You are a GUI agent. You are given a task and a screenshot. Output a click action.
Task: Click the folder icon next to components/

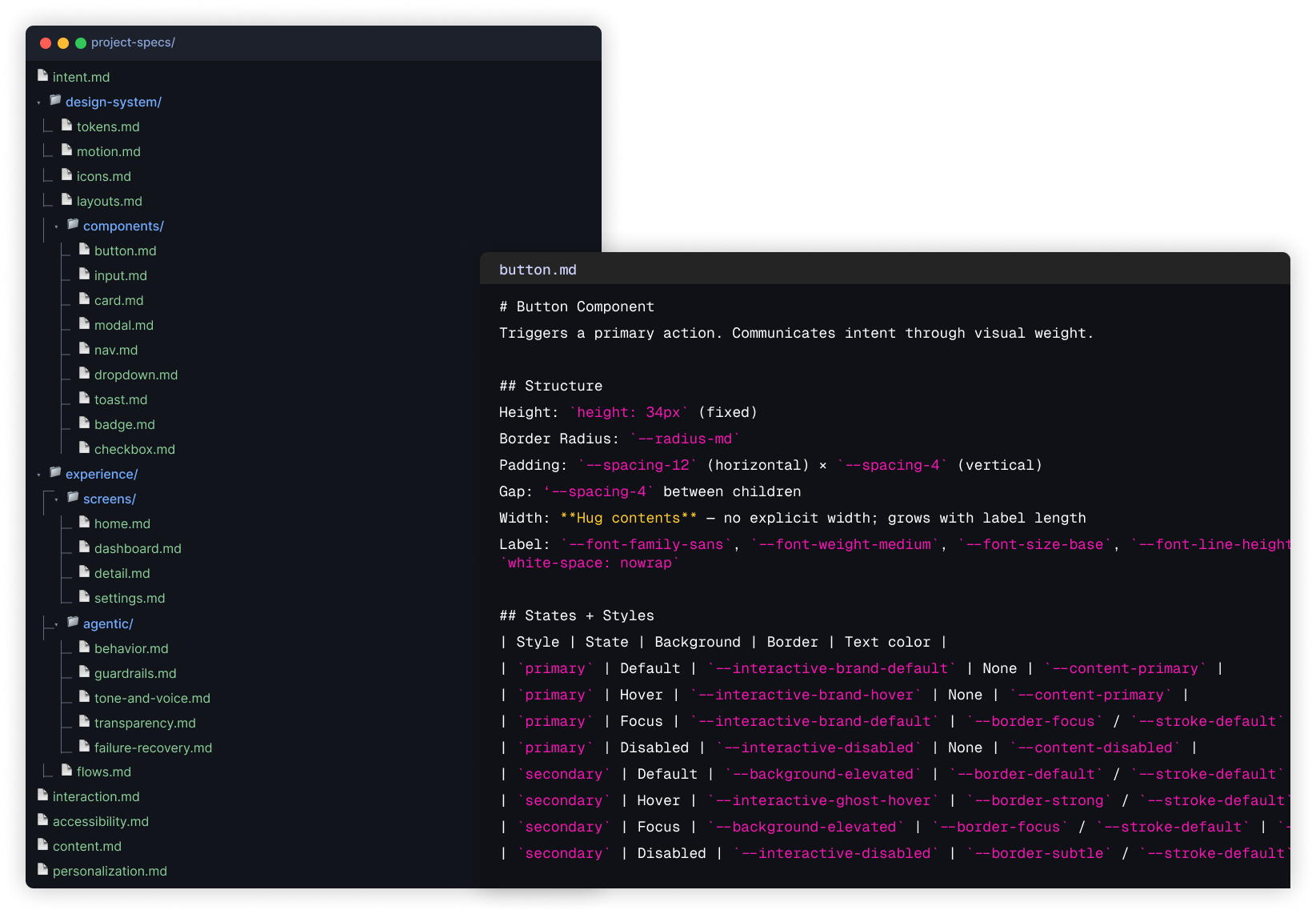point(73,224)
